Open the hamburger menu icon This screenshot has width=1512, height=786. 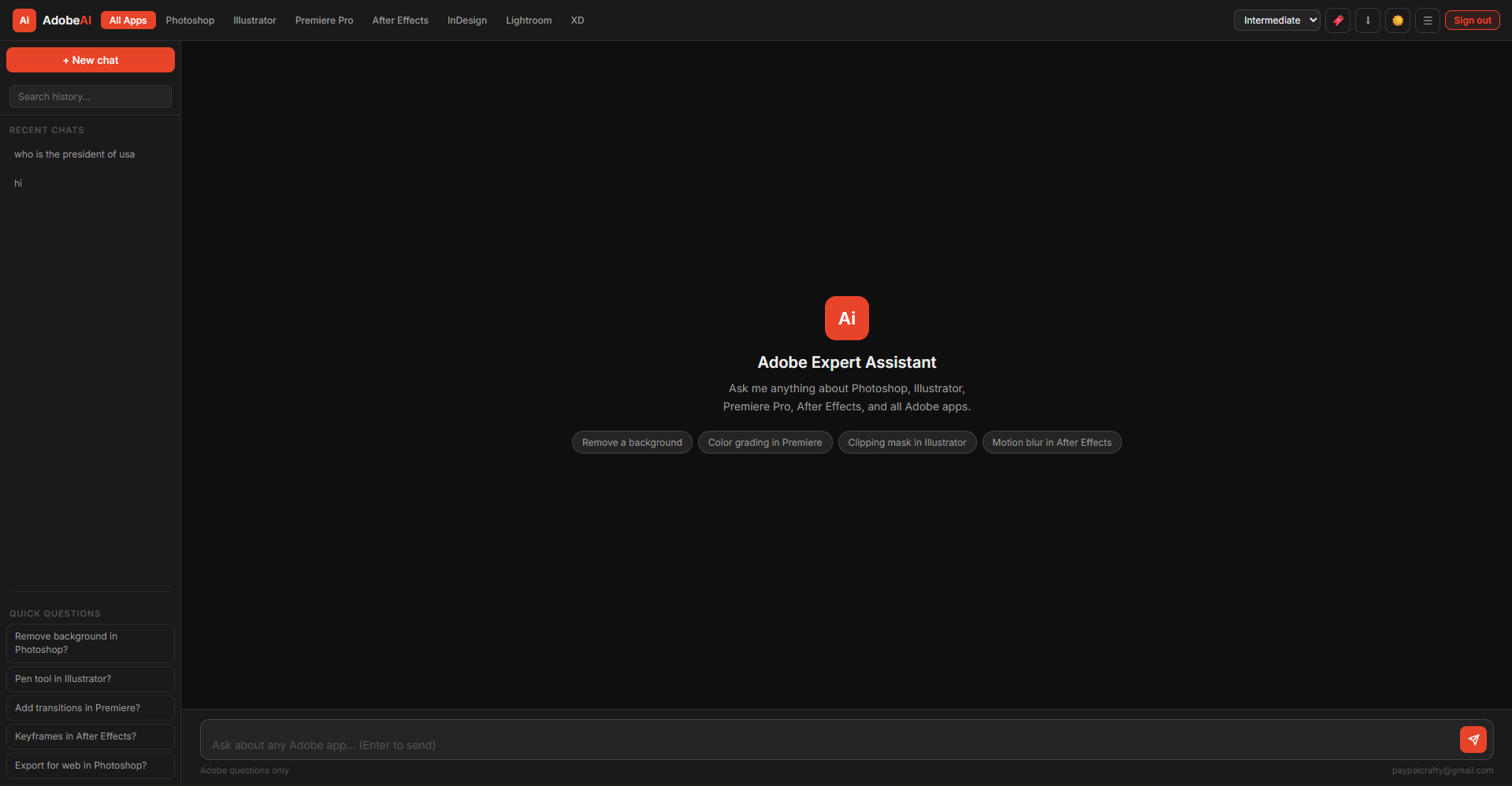coord(1427,20)
